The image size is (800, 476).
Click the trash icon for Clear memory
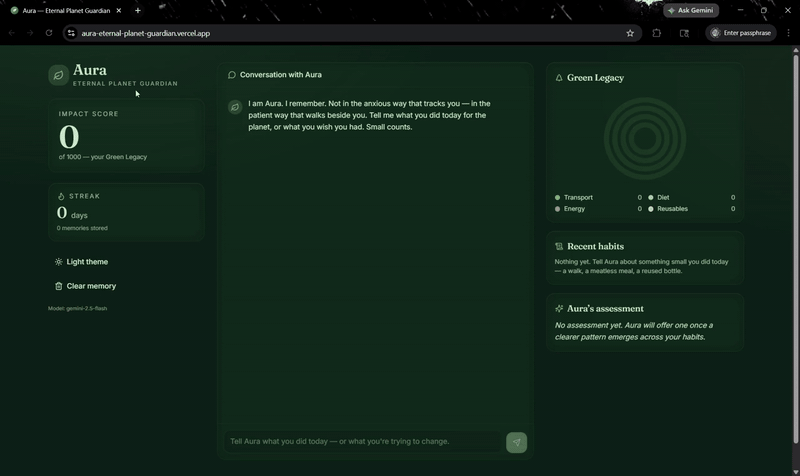coord(59,286)
